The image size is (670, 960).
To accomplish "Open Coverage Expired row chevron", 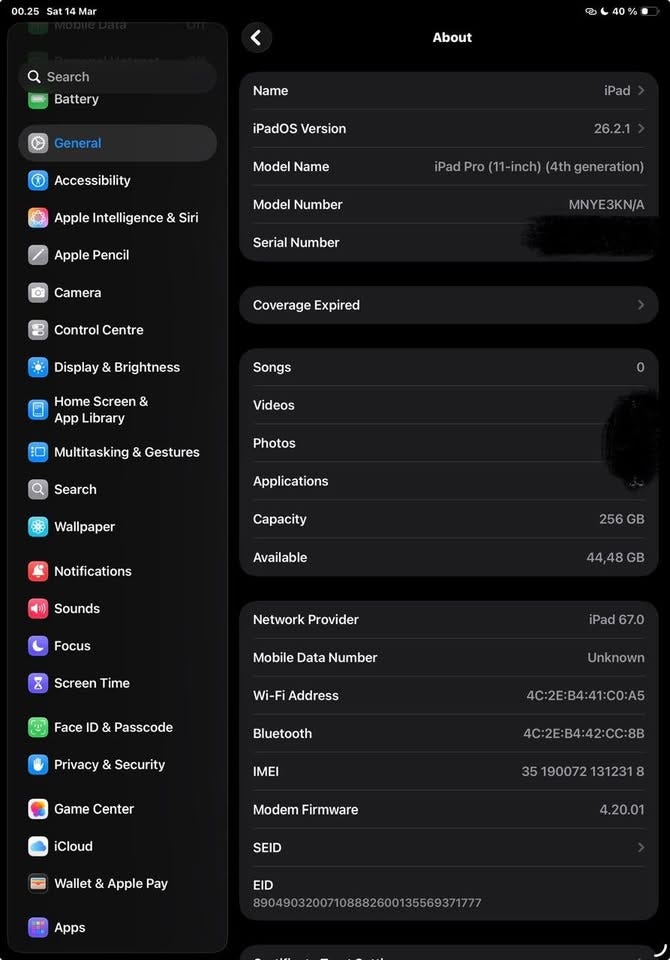I will click(x=641, y=305).
